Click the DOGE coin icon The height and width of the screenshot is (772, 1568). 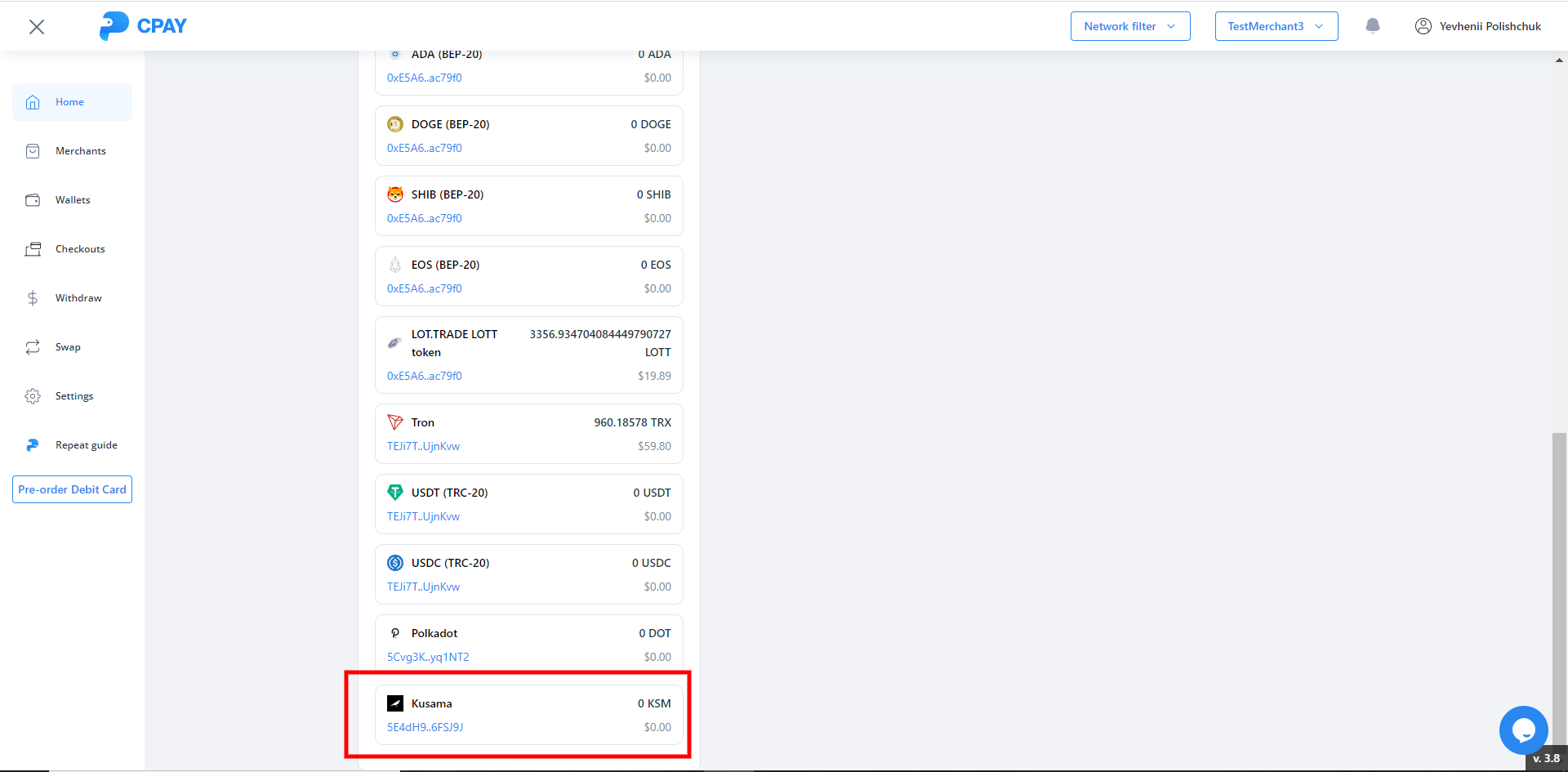395,124
